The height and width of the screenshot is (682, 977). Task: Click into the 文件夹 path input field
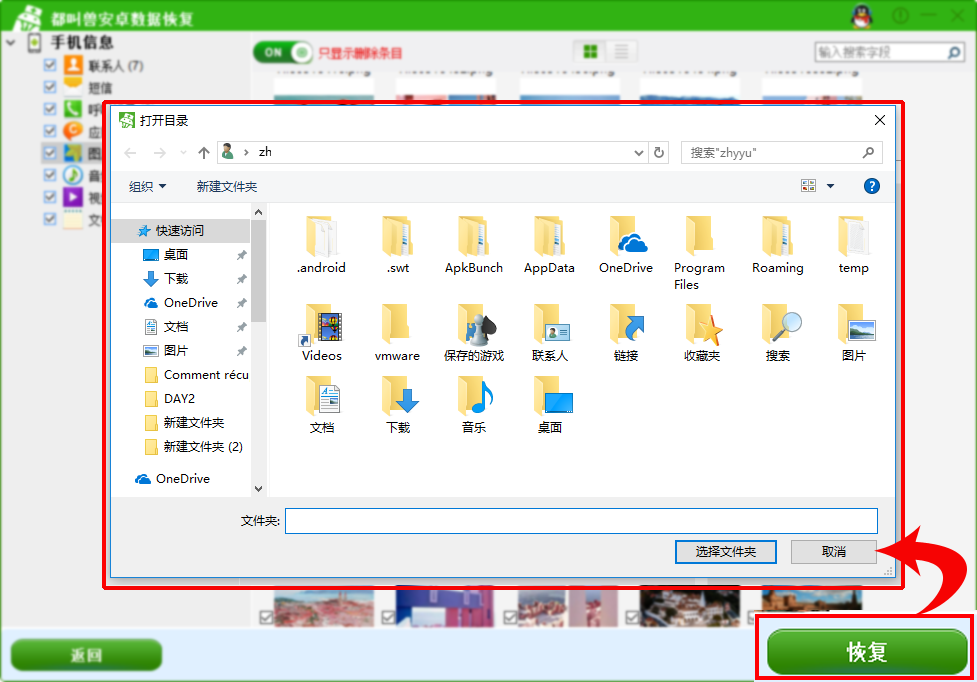[581, 521]
